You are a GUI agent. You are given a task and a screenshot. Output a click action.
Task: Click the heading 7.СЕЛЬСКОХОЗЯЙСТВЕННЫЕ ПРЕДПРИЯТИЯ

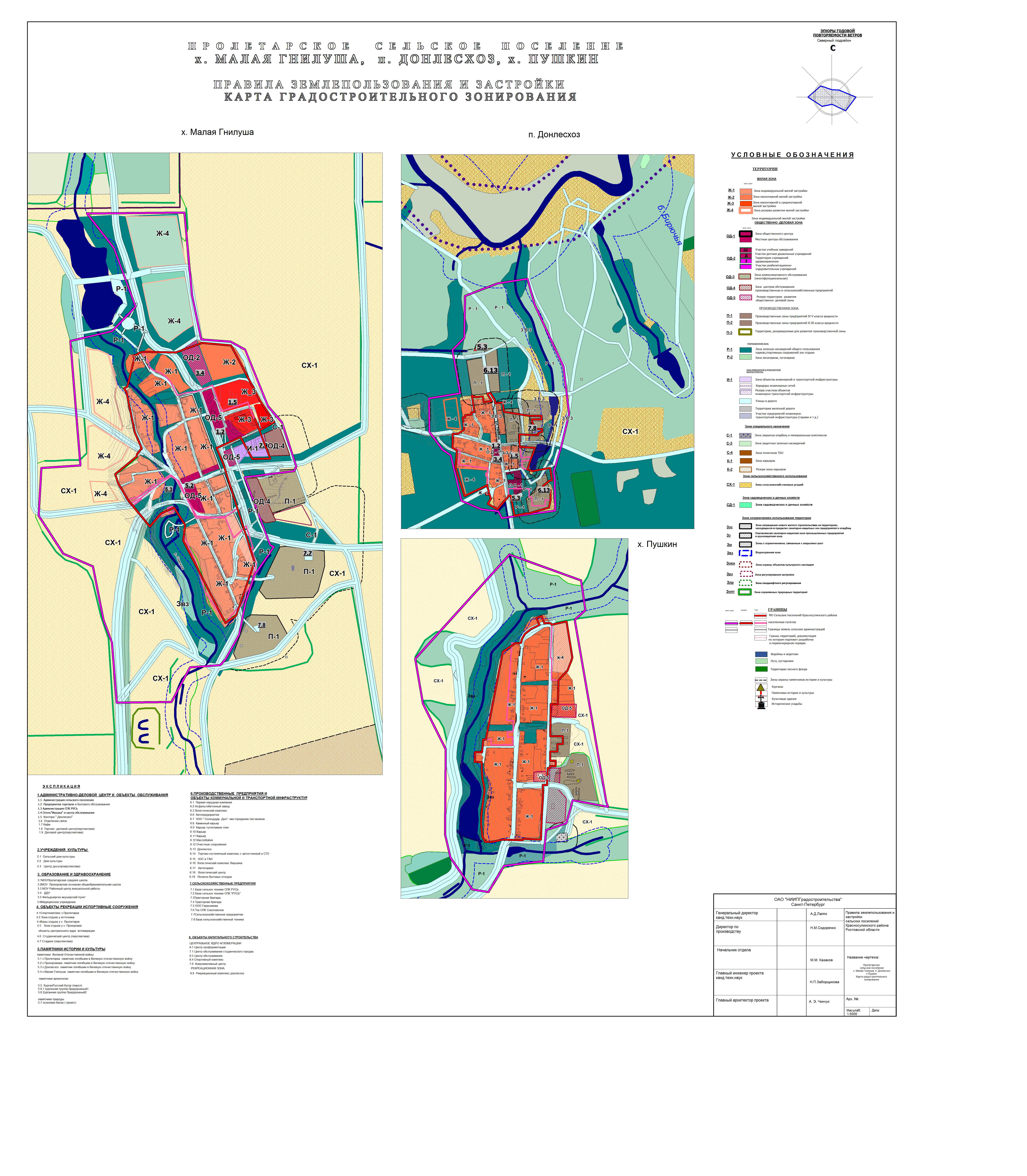[x=222, y=884]
